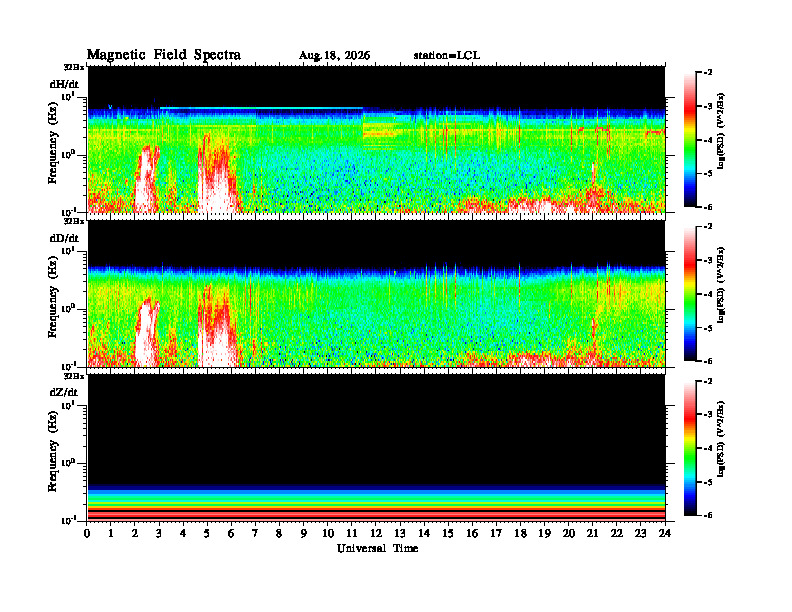Click hour "0" on the time axis

click(87, 534)
